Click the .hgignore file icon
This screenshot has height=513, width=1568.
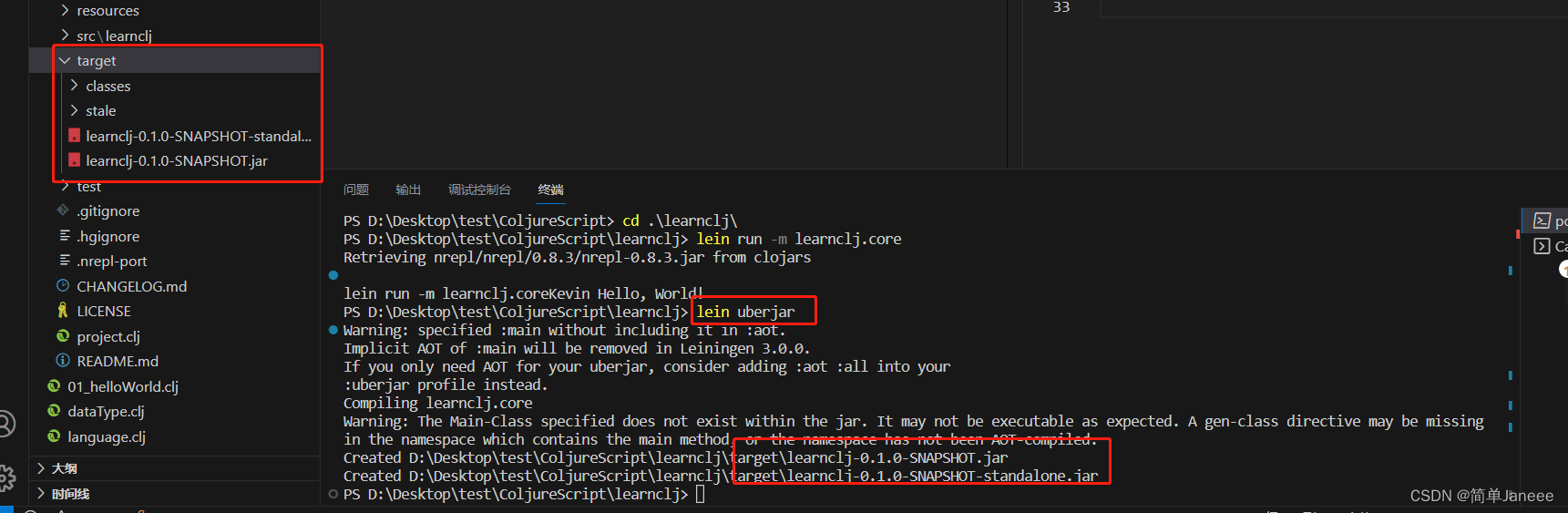coord(65,236)
